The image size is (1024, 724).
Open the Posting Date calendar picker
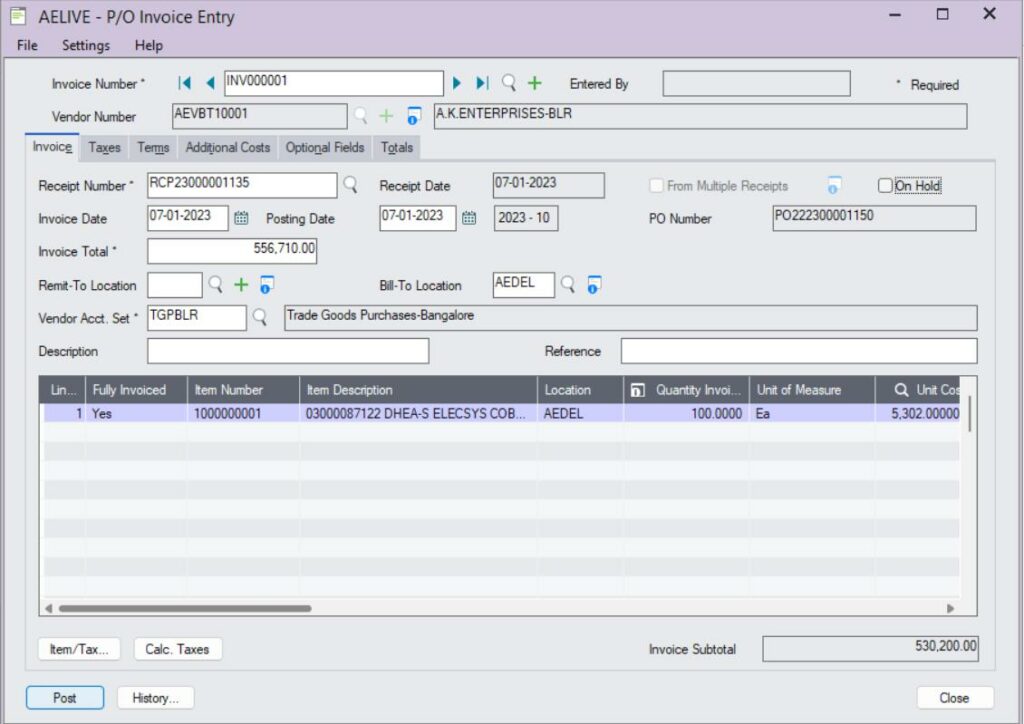coord(469,218)
